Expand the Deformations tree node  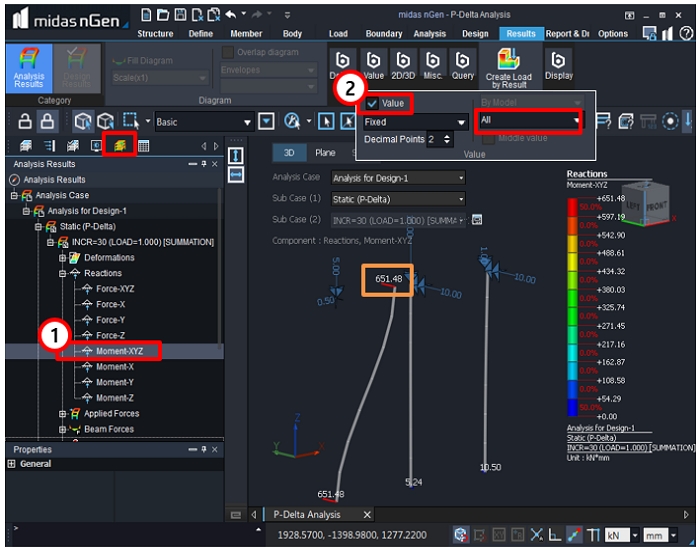tap(63, 258)
